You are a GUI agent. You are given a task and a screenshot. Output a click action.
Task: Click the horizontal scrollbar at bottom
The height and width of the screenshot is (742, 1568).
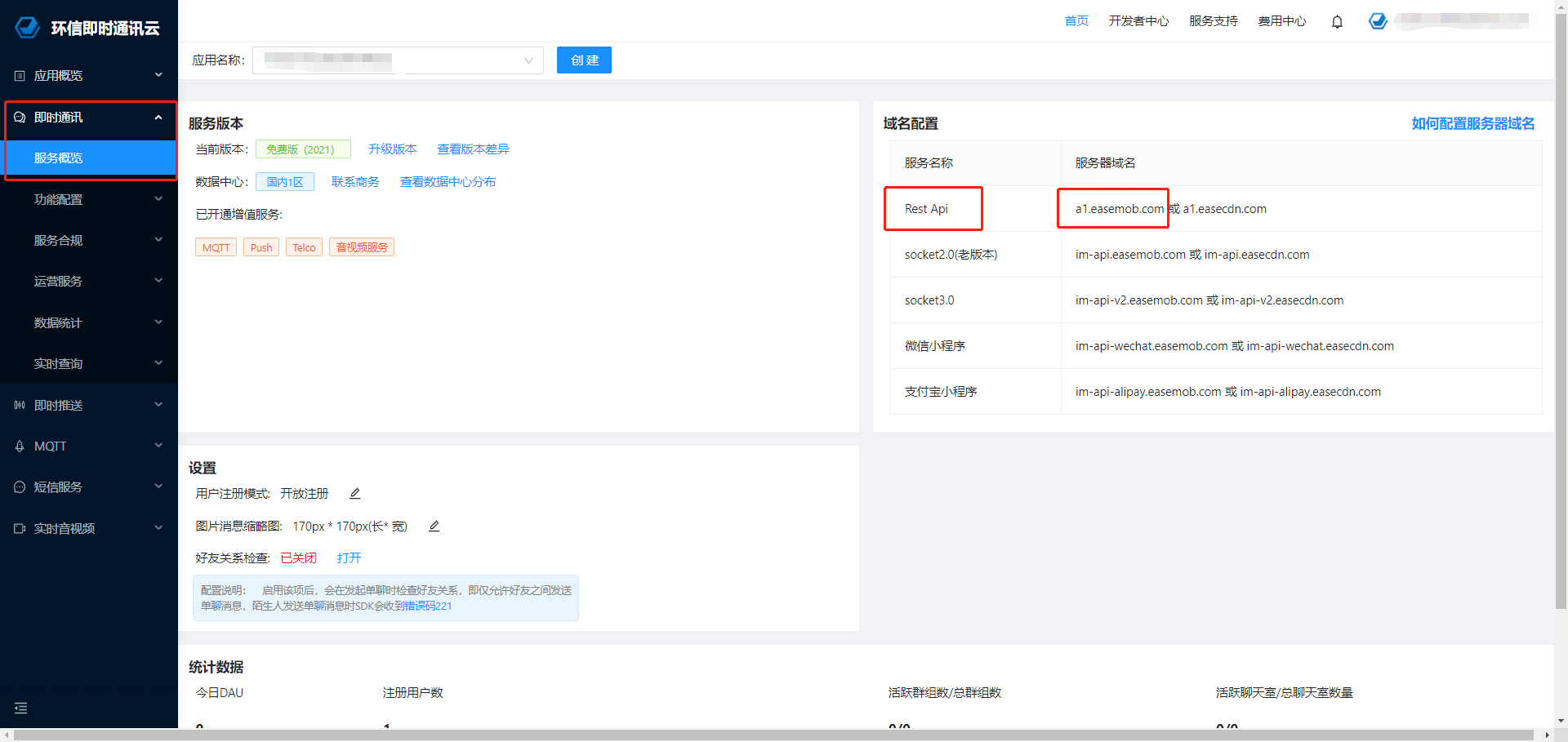774,735
